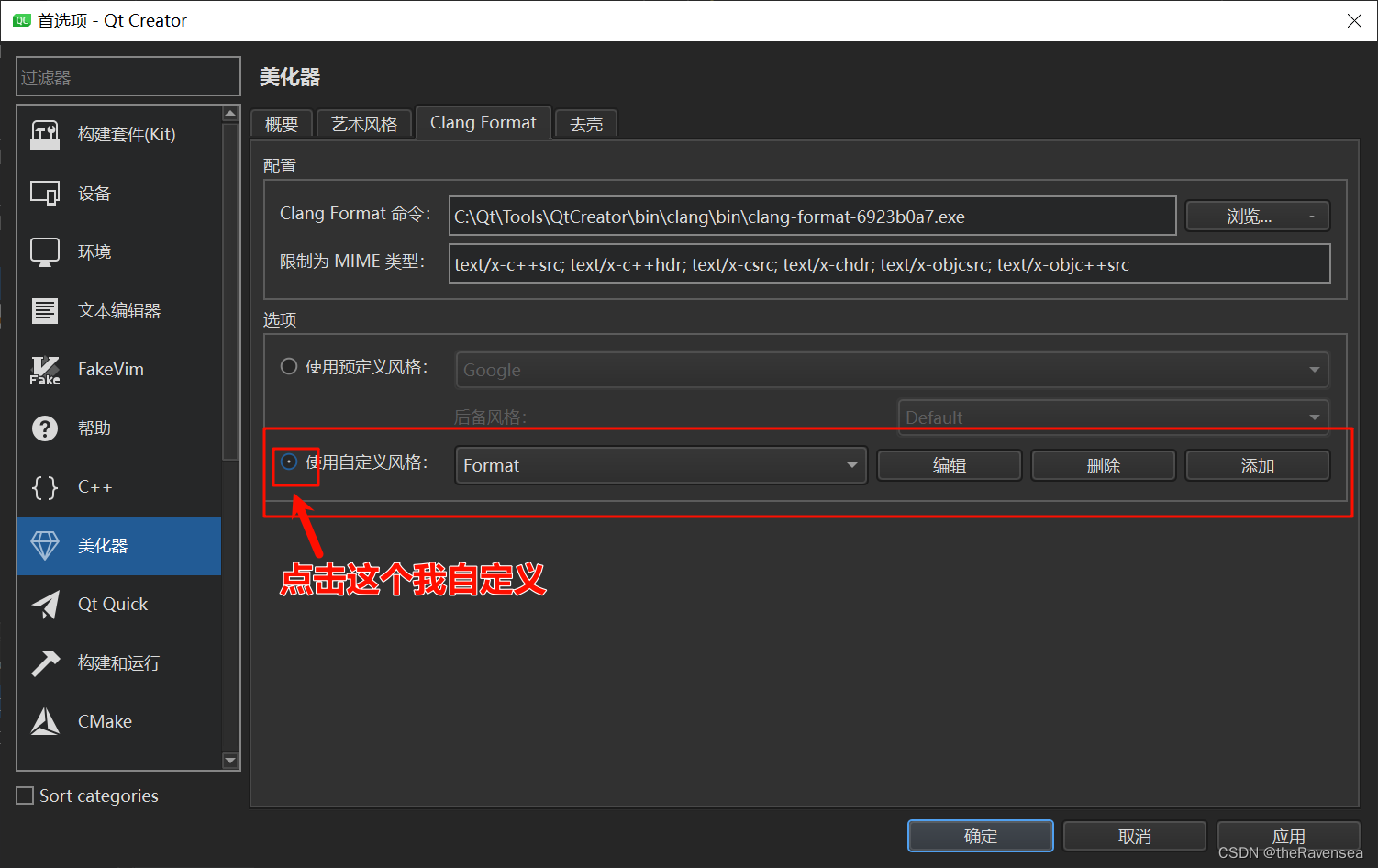Expand the Google predefined style dropdown
Image resolution: width=1378 pixels, height=868 pixels.
tap(892, 370)
